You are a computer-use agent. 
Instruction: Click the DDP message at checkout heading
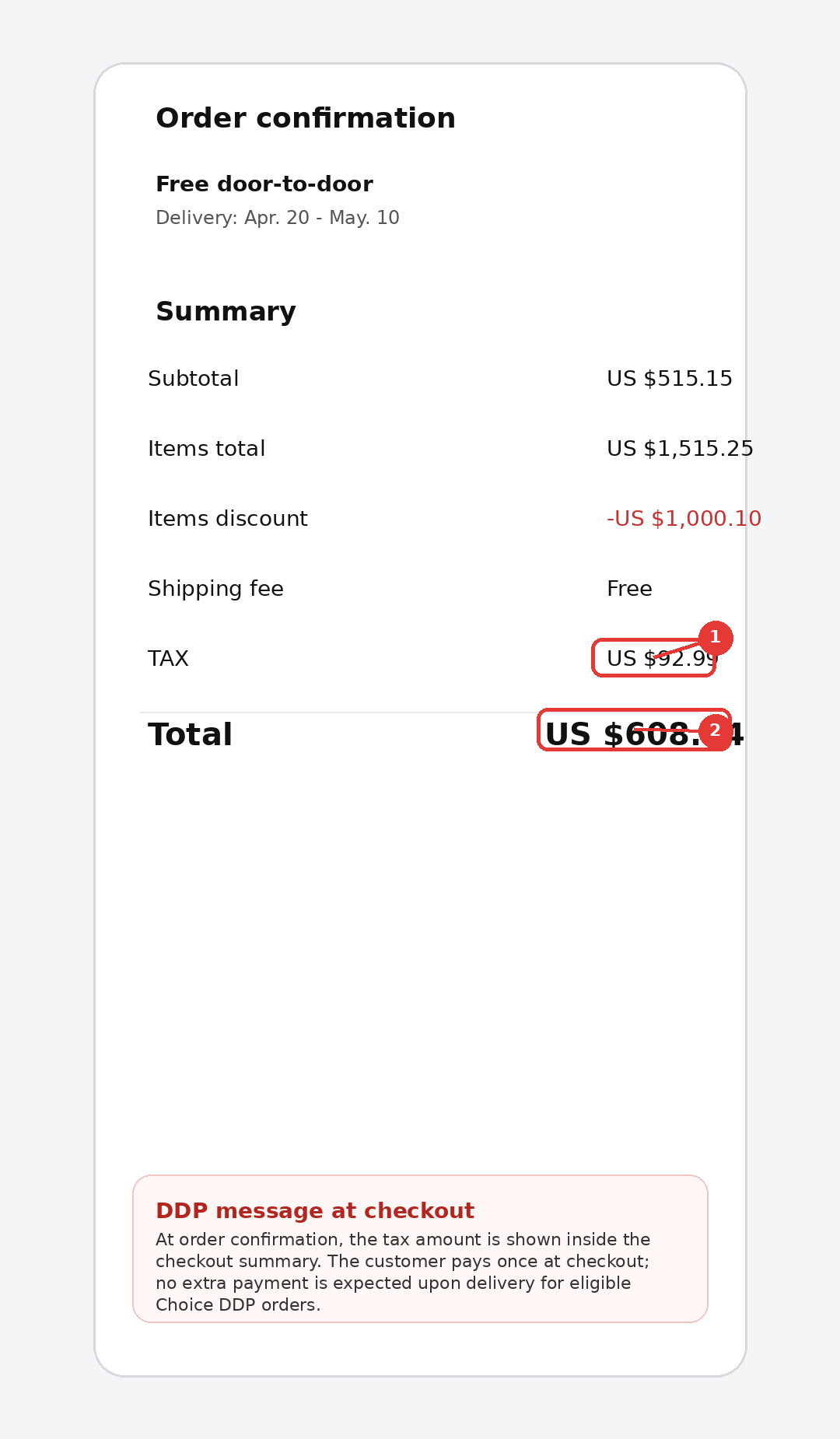[x=315, y=1211]
